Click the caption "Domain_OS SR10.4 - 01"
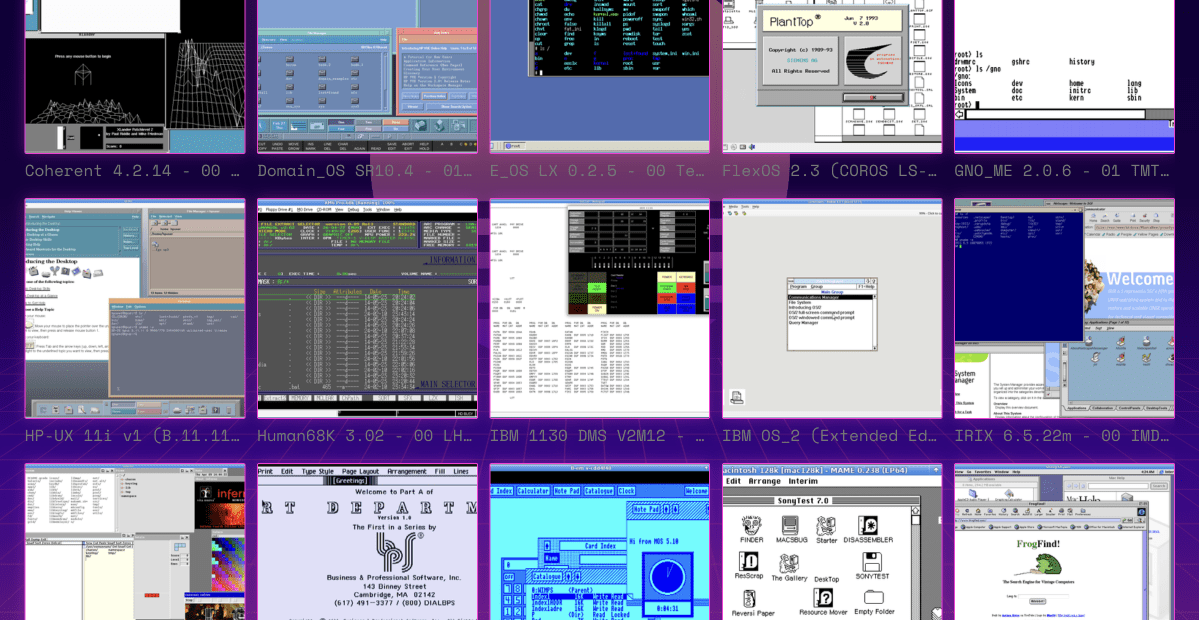This screenshot has width=1199, height=620. (366, 171)
